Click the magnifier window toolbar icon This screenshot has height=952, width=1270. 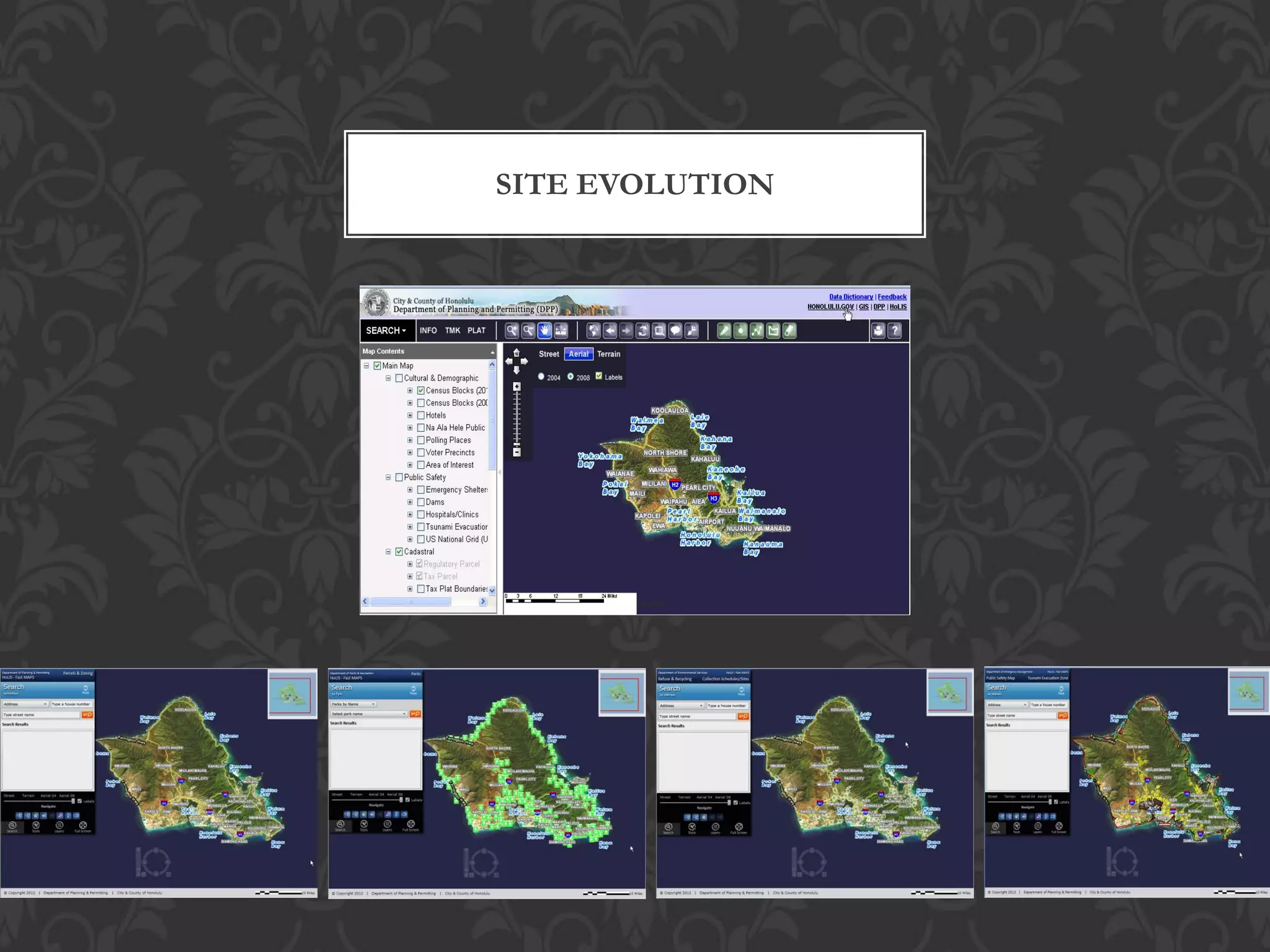point(659,331)
